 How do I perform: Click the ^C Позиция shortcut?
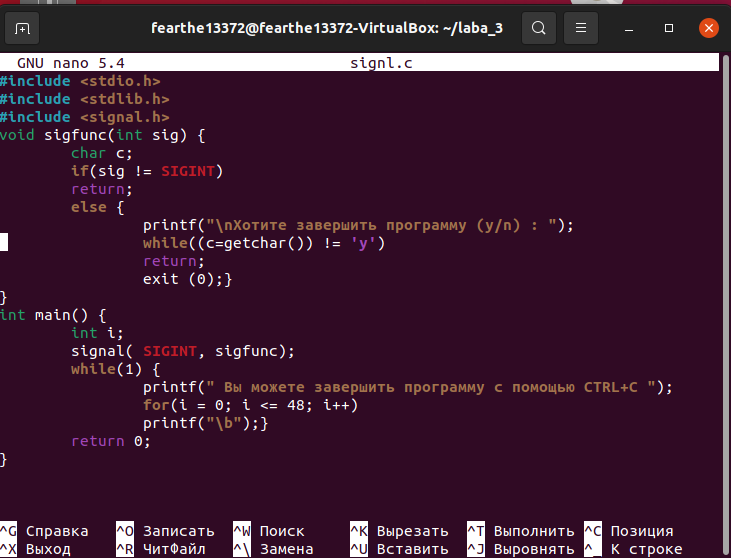coord(628,531)
